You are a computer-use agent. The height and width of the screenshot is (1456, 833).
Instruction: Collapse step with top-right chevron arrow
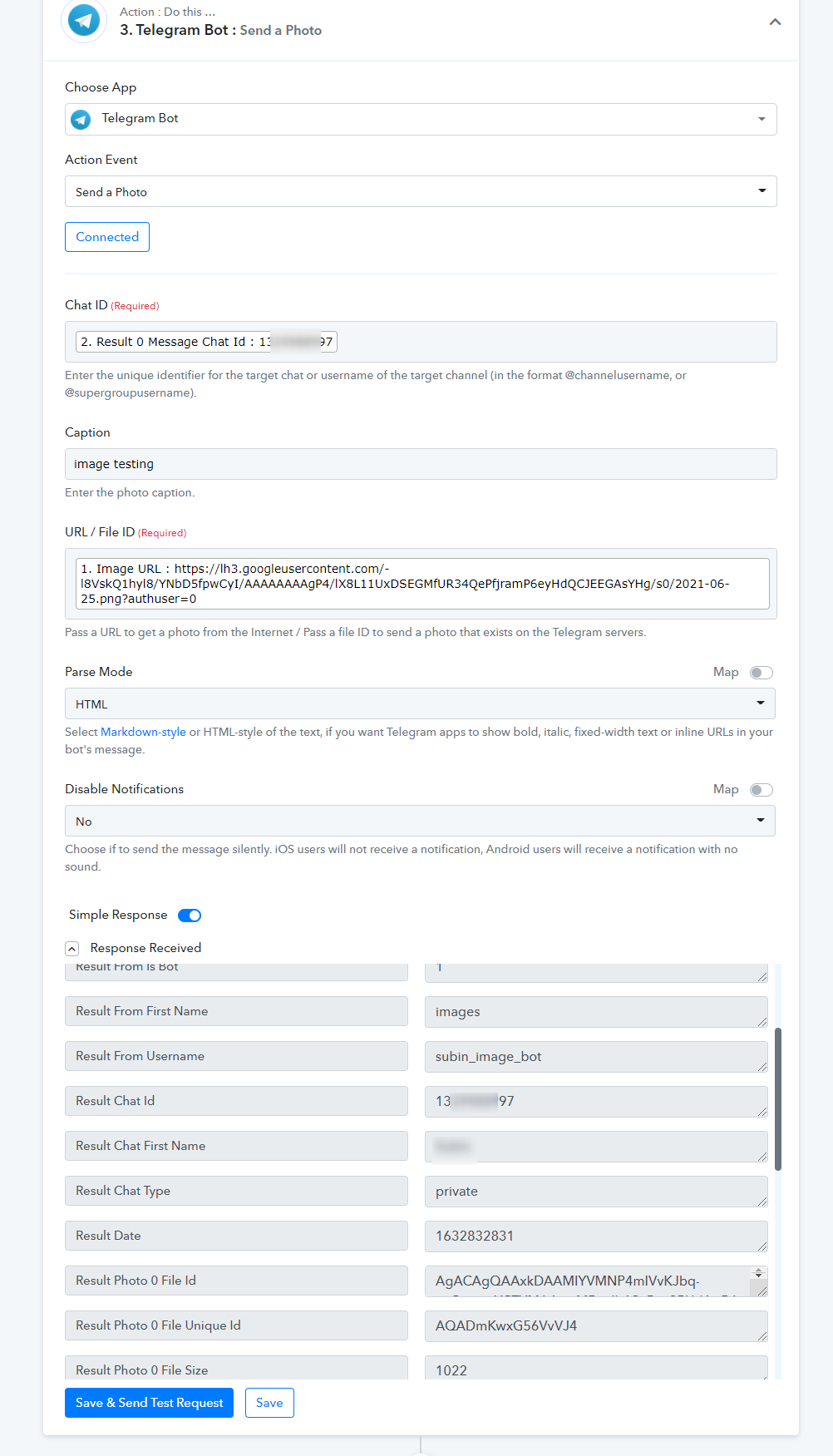pyautogui.click(x=775, y=22)
